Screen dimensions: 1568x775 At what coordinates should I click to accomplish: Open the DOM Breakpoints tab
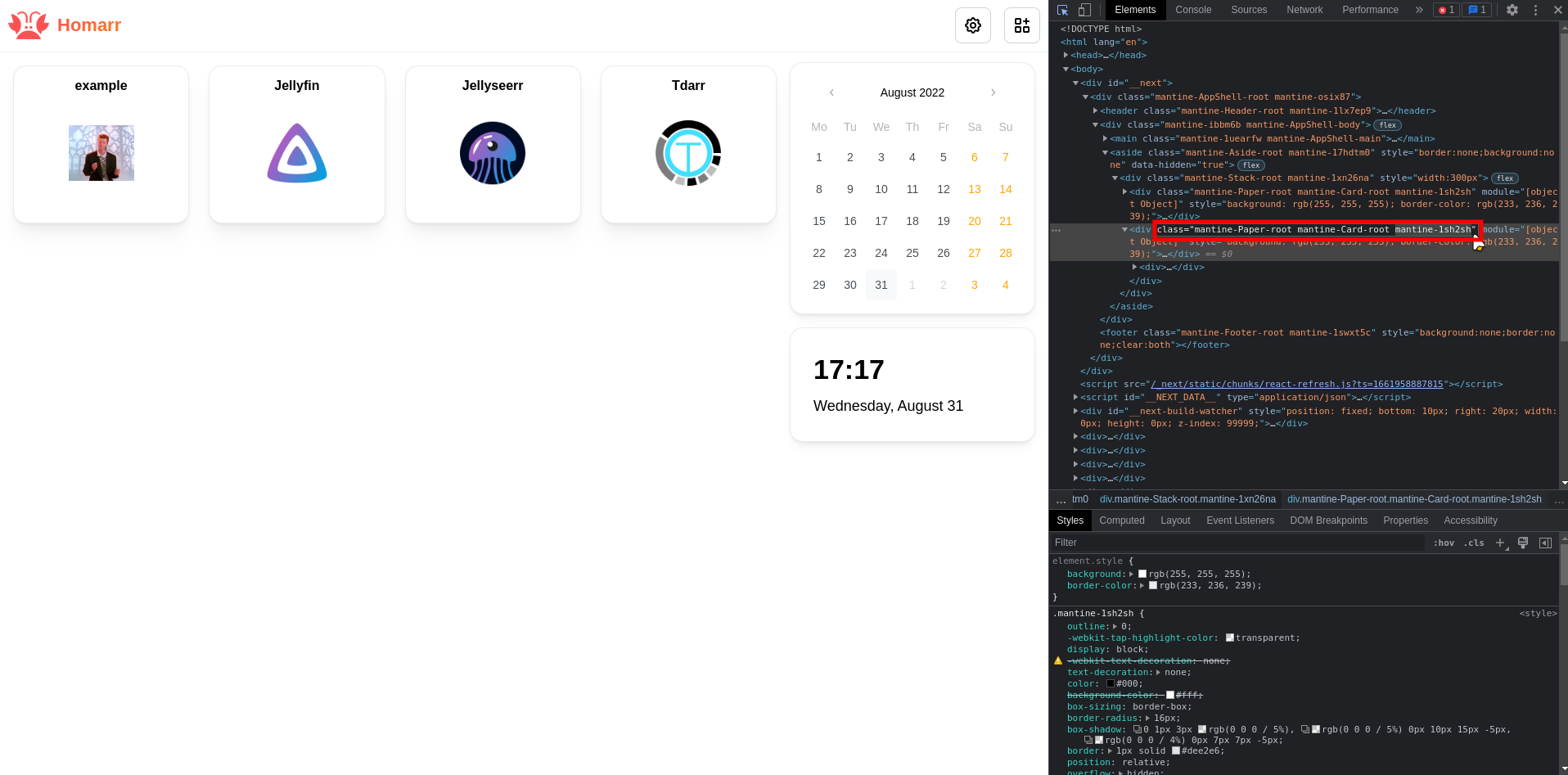[x=1328, y=520]
